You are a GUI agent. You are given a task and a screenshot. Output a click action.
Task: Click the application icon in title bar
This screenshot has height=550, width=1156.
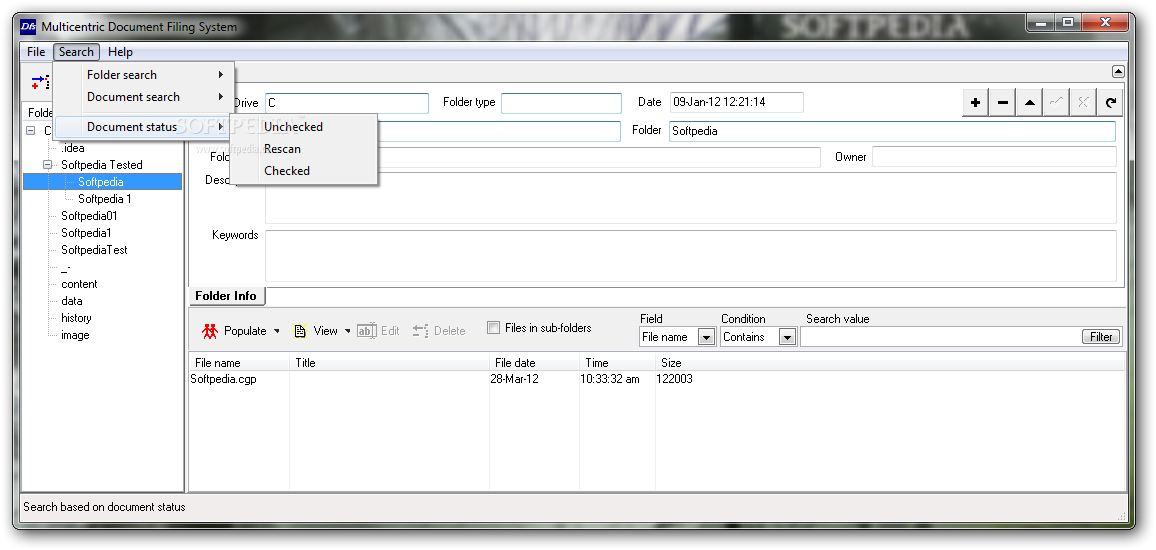(x=28, y=27)
